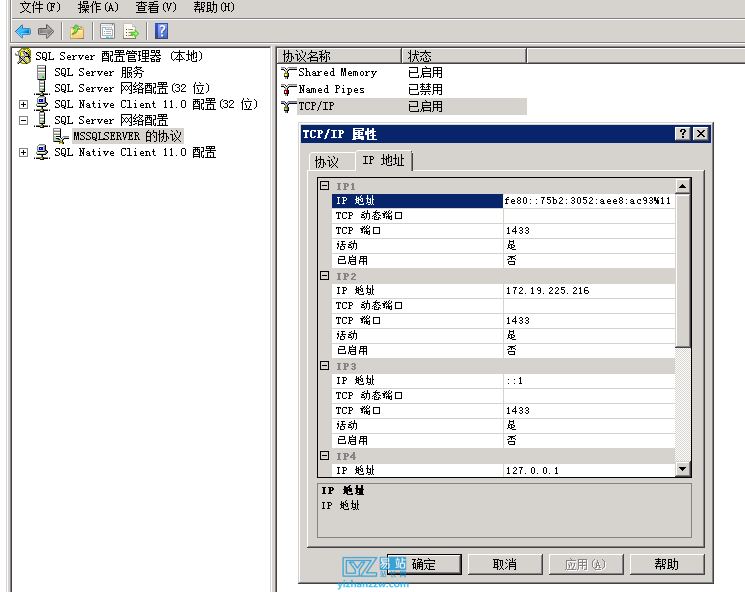Click the blue help question mark toolbar icon
The height and width of the screenshot is (592, 745).
click(162, 31)
